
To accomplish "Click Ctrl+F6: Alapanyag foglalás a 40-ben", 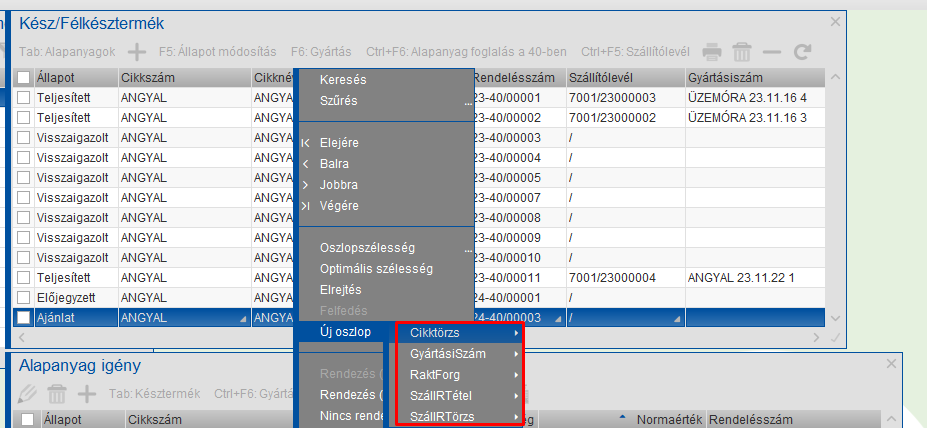I will (x=466, y=52).
